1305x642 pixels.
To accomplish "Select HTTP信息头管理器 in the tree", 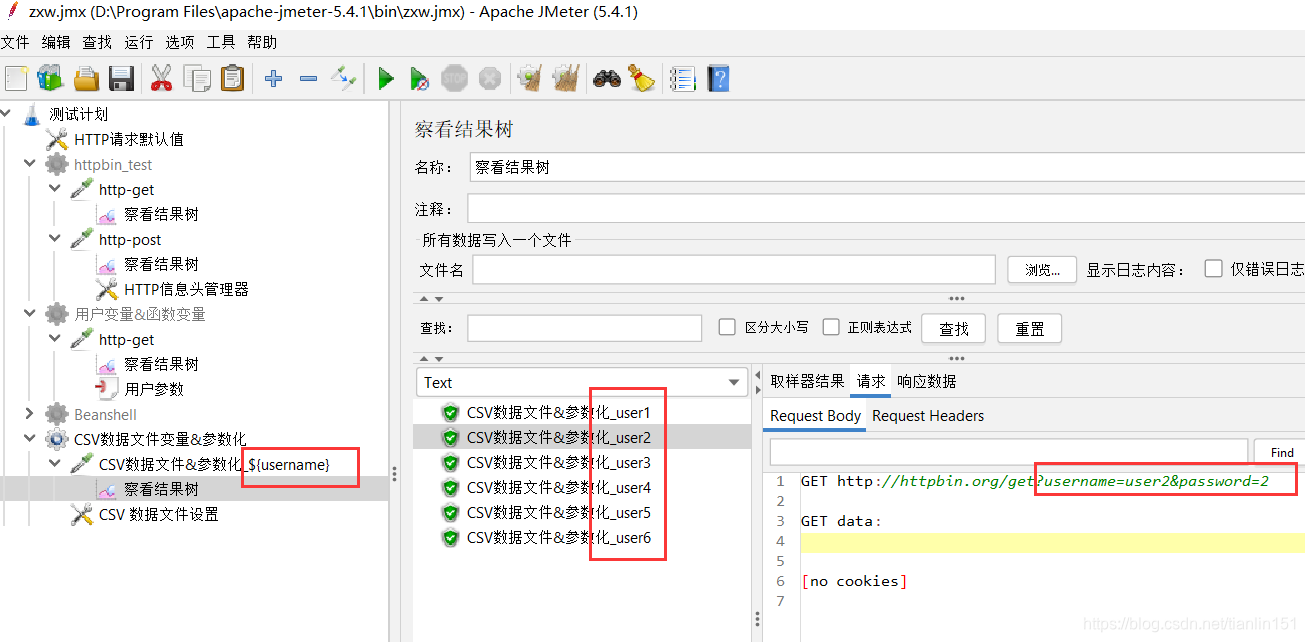I will 186,289.
